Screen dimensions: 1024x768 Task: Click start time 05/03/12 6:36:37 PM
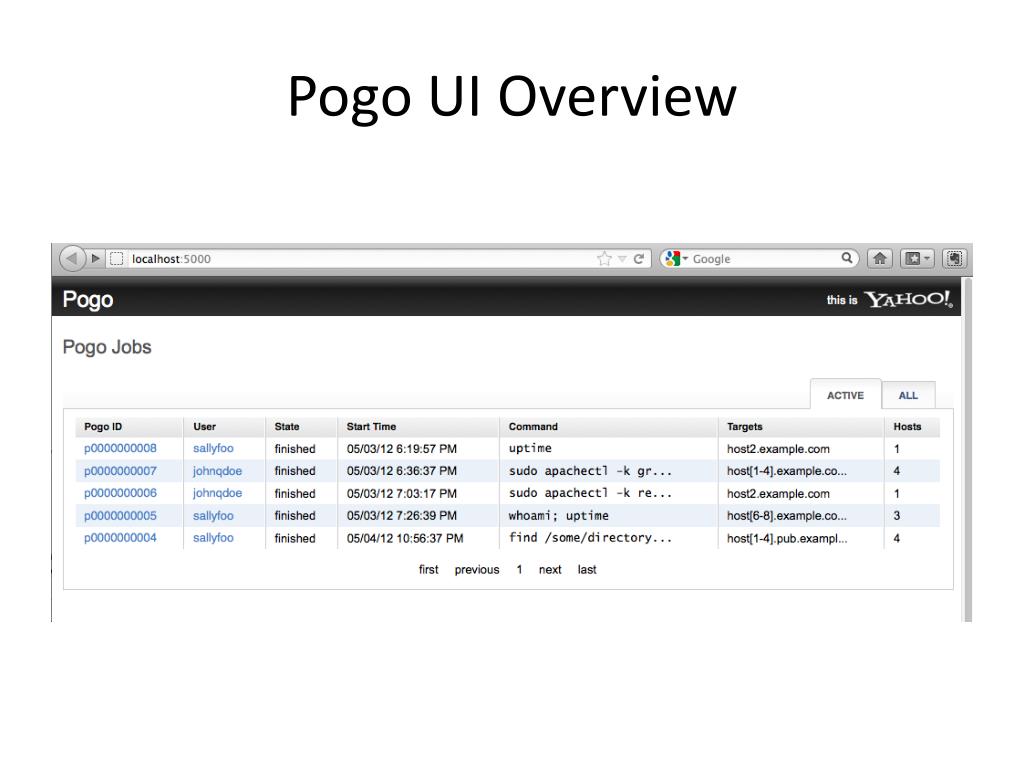[x=402, y=471]
